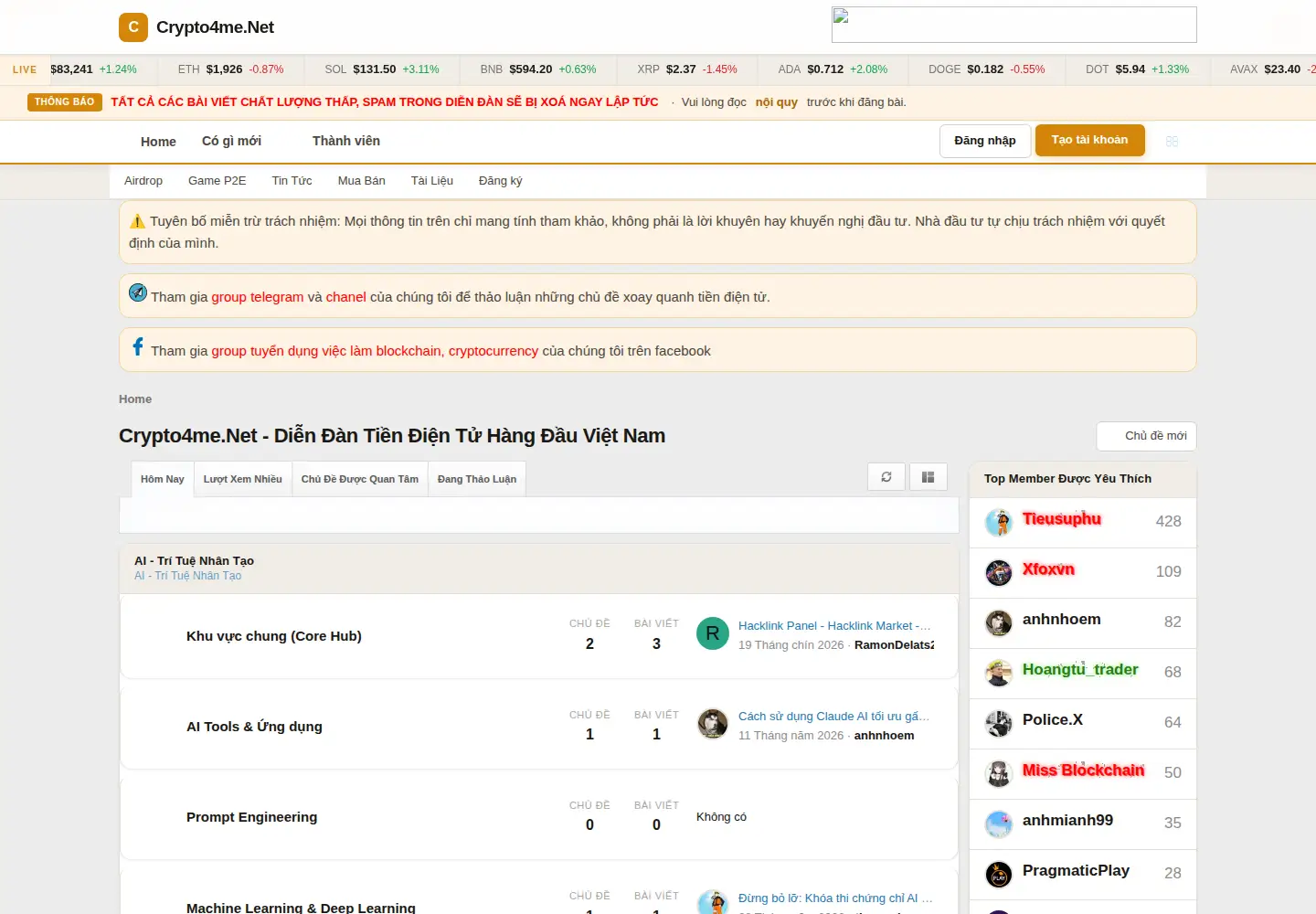Click the faint icon beside Tạo tài khoản
1316x914 pixels.
coord(1173,141)
